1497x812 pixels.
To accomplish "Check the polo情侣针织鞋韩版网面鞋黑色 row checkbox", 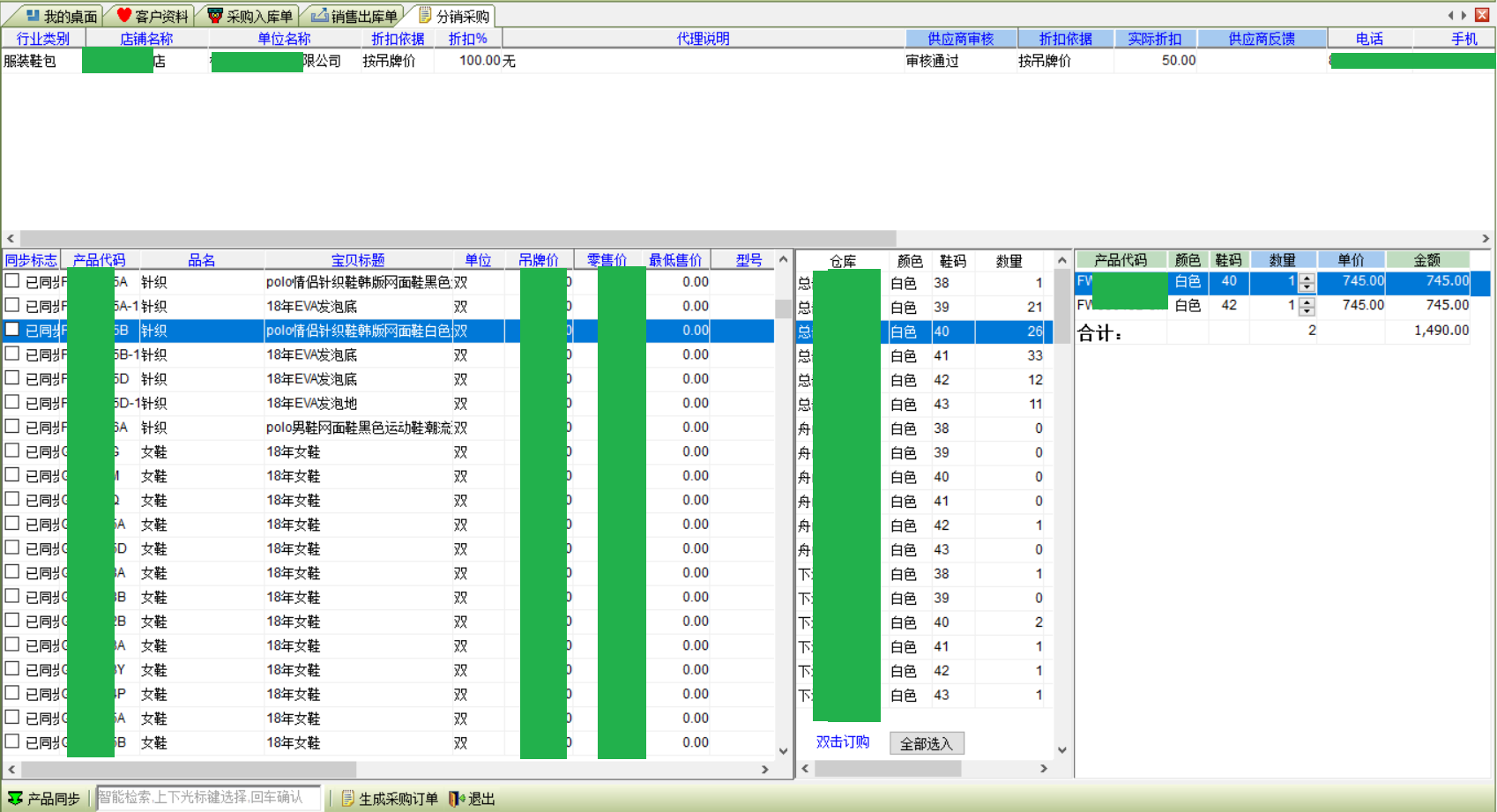I will tap(12, 281).
